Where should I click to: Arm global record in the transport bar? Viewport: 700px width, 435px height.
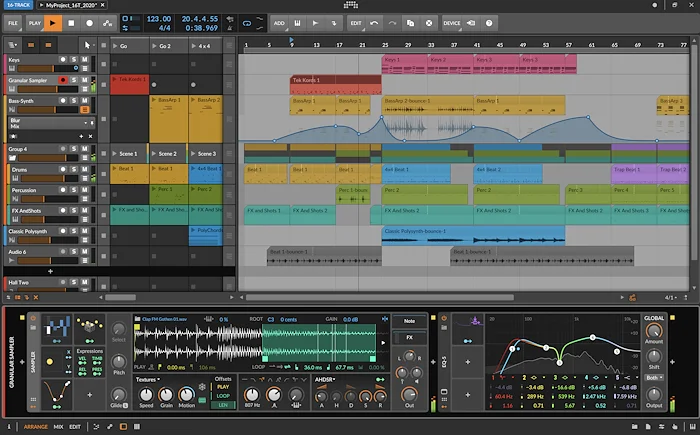tap(89, 23)
